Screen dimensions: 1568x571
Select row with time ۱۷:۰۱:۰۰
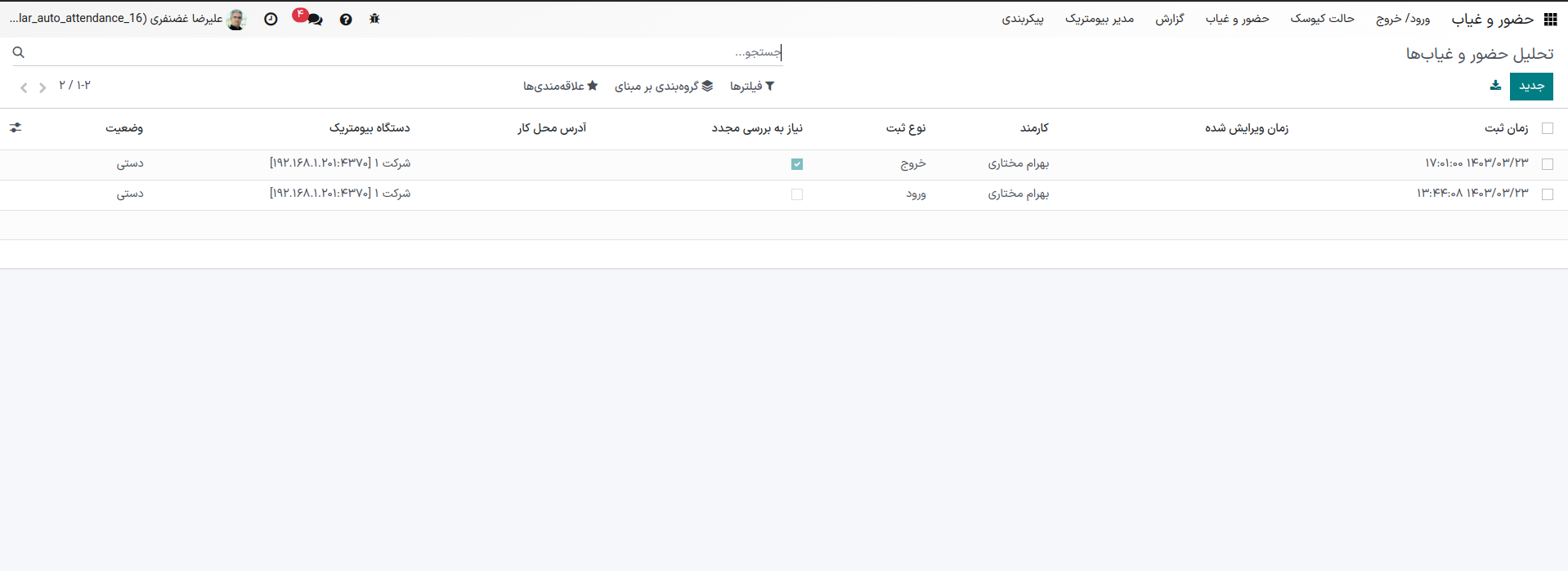1547,164
